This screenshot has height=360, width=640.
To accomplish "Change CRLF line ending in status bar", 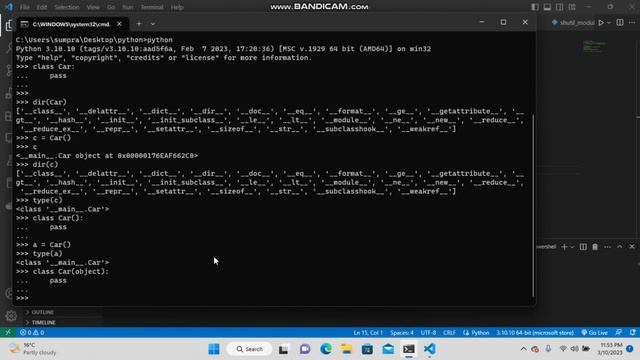I will pyautogui.click(x=449, y=332).
